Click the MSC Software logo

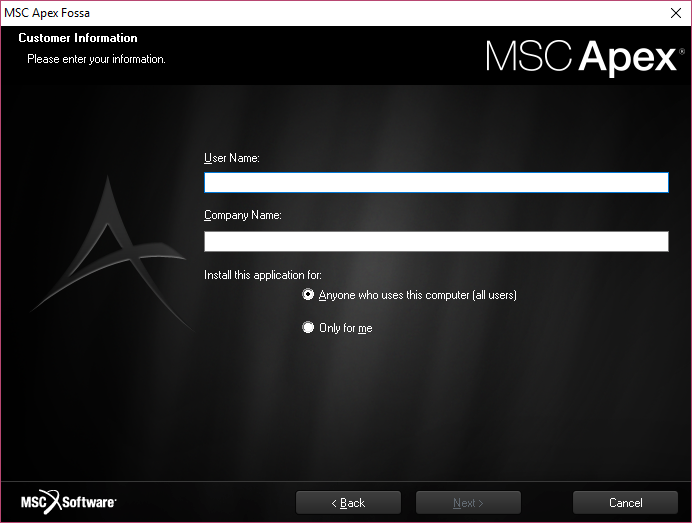68,502
